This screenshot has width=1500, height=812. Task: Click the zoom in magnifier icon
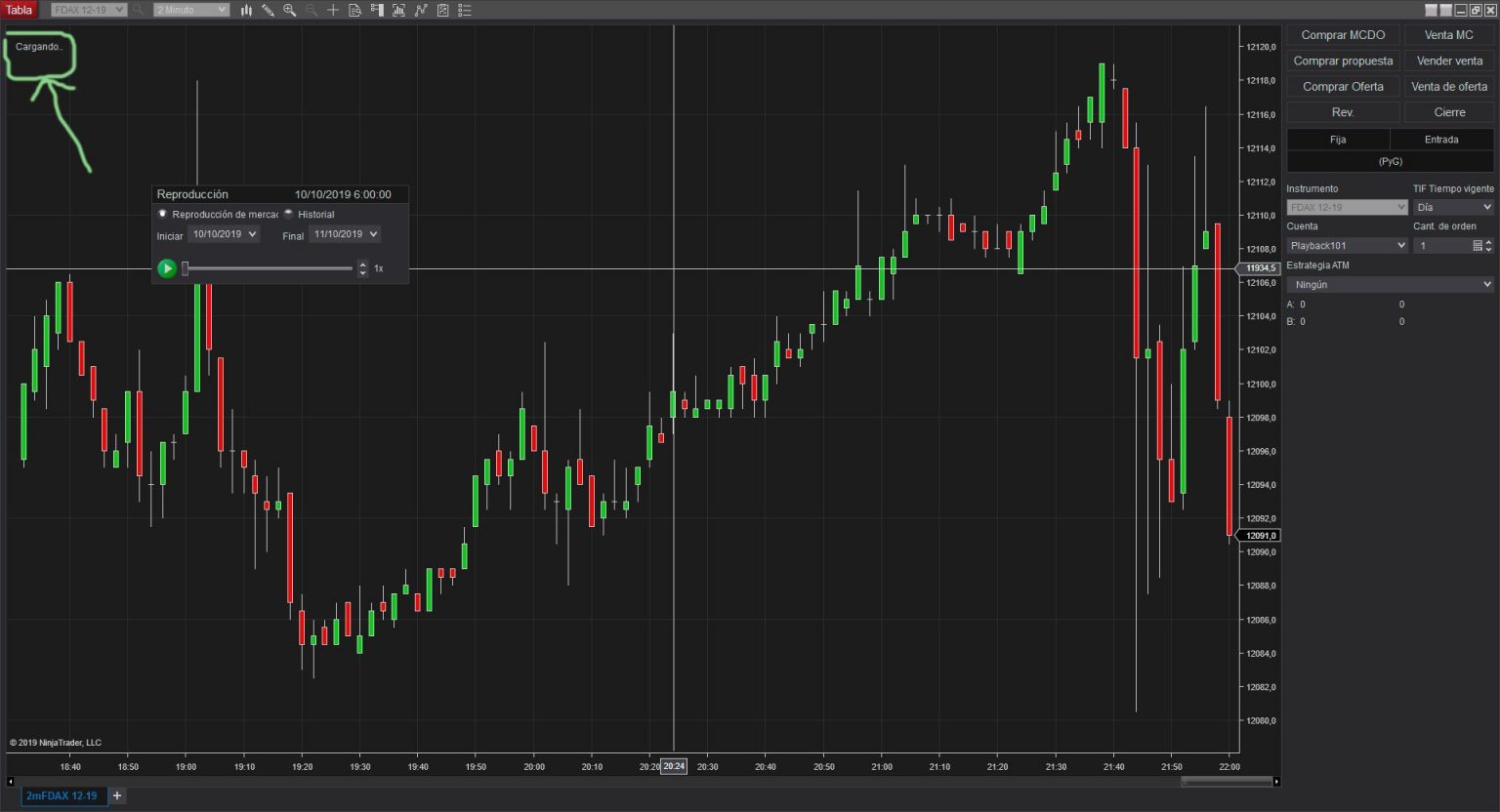coord(289,10)
